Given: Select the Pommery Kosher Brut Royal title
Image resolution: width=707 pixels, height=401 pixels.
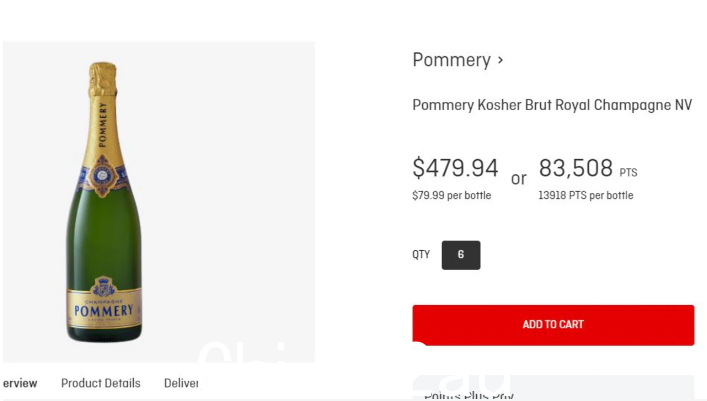Looking at the screenshot, I should point(552,105).
